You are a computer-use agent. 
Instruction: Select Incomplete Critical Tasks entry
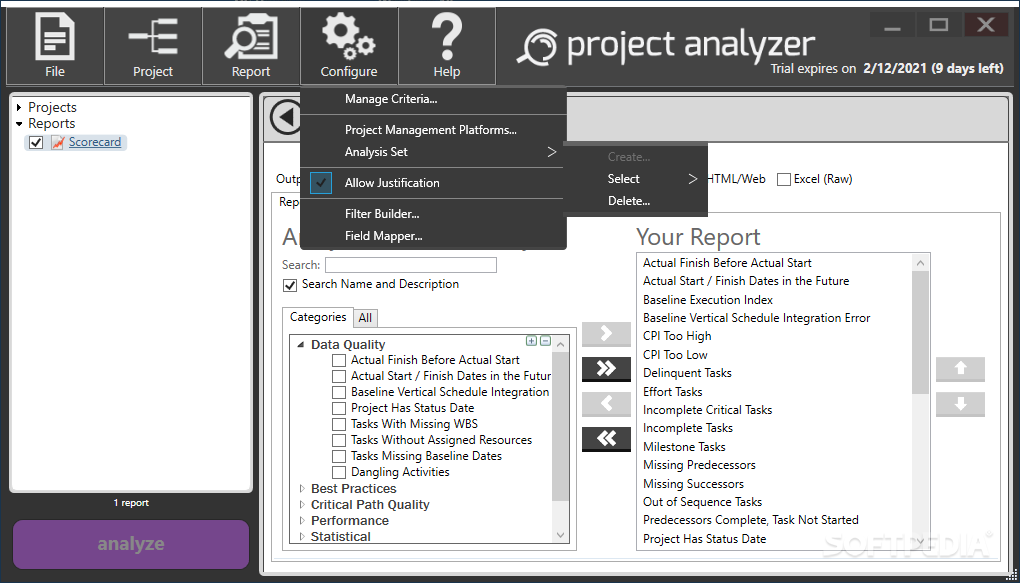click(707, 410)
